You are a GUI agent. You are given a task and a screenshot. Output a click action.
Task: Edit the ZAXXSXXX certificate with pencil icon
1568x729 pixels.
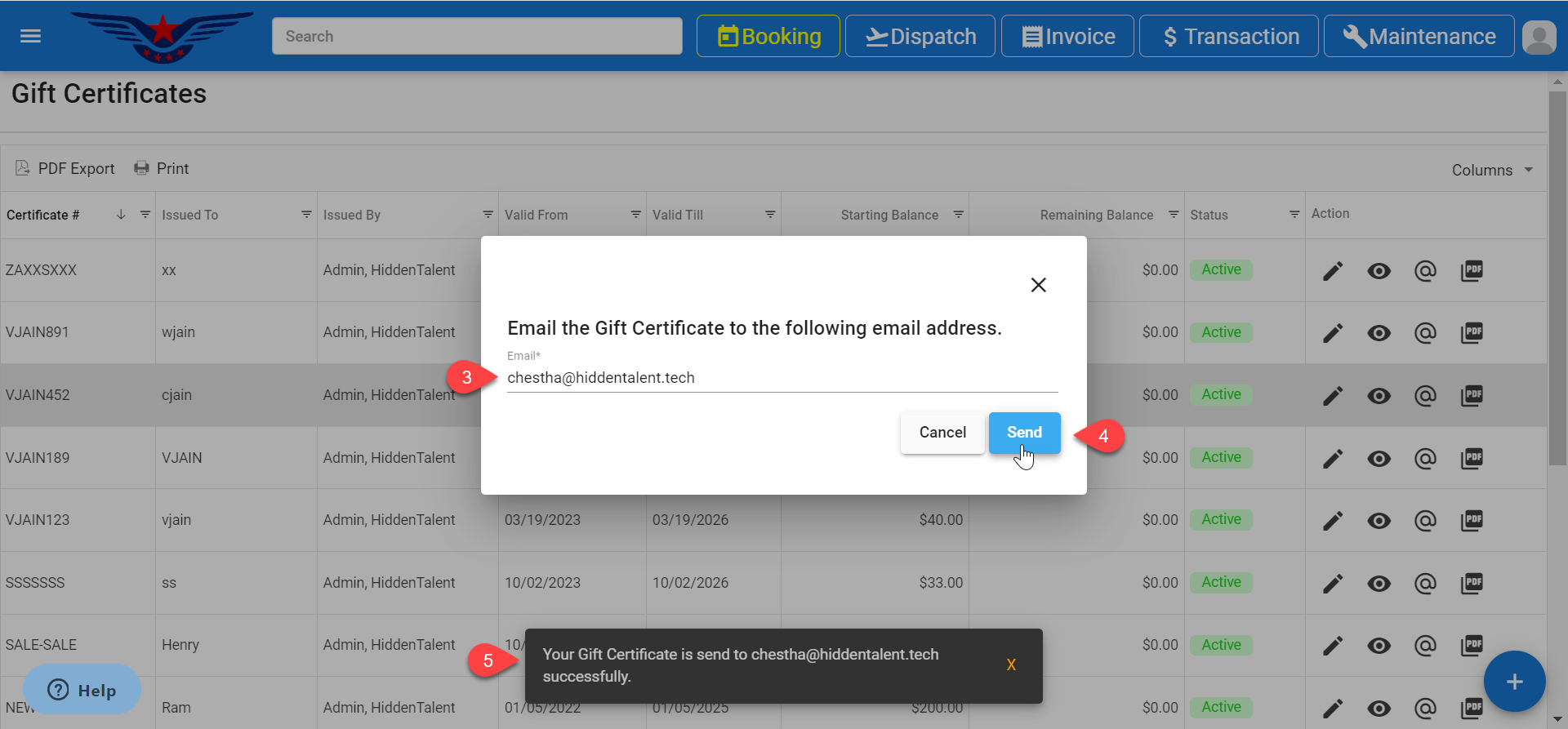(1332, 271)
